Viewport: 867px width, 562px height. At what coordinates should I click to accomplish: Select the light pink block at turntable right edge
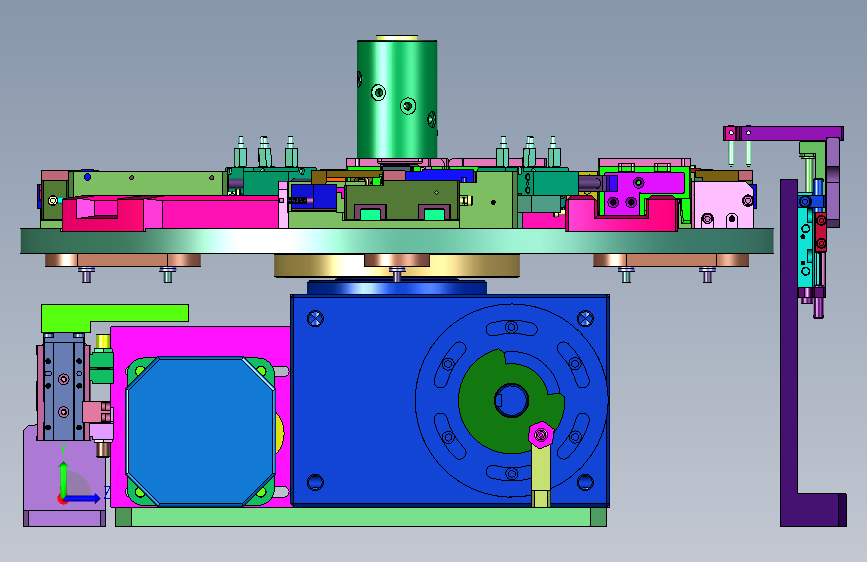pyautogui.click(x=723, y=205)
